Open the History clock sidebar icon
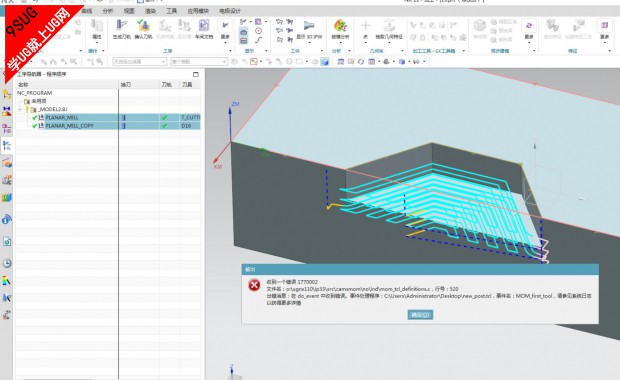Viewport: 620px width, 380px height. [7, 263]
